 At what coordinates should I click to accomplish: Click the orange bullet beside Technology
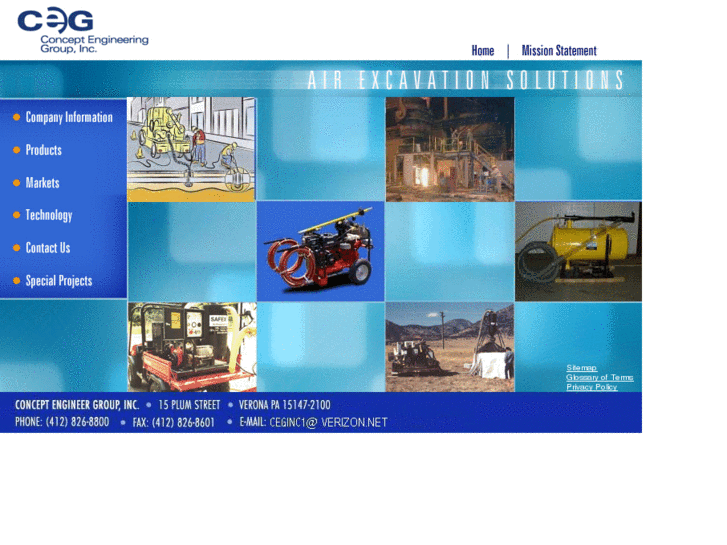click(17, 215)
